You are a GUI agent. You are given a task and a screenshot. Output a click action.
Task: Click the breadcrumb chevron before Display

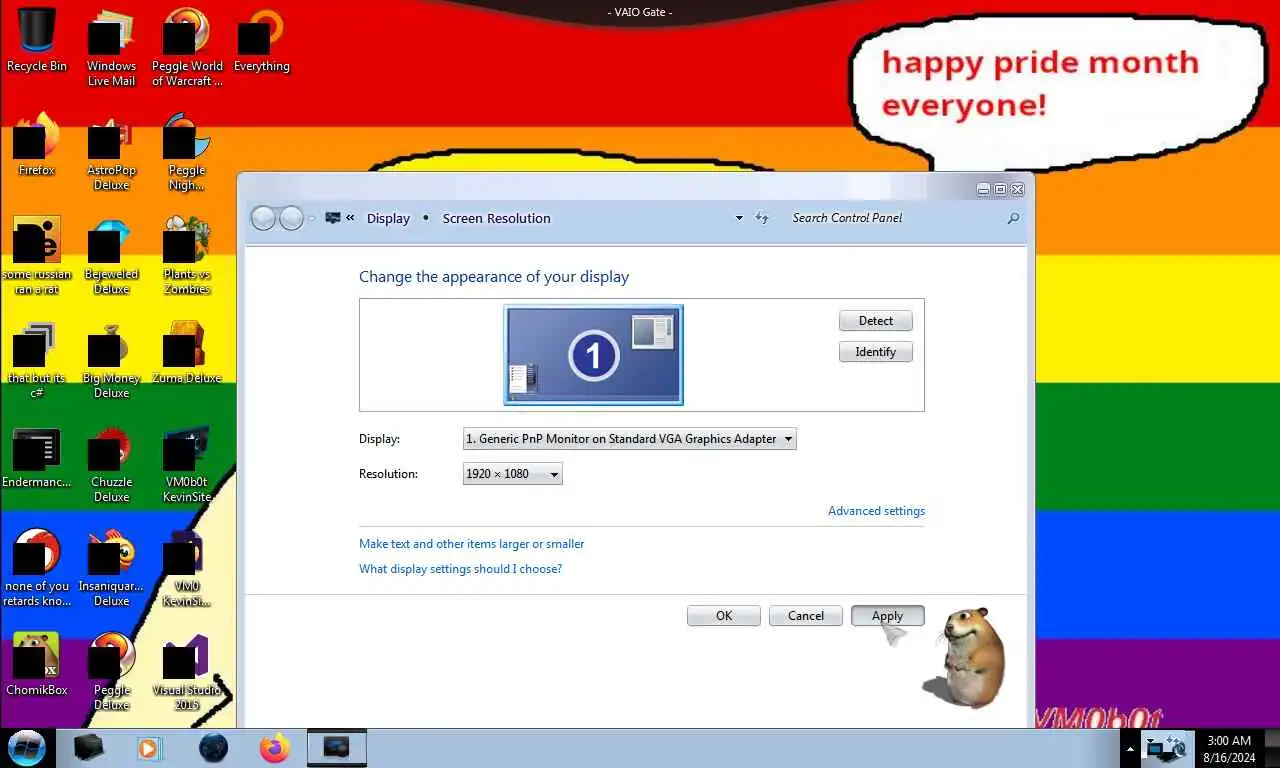tap(350, 217)
